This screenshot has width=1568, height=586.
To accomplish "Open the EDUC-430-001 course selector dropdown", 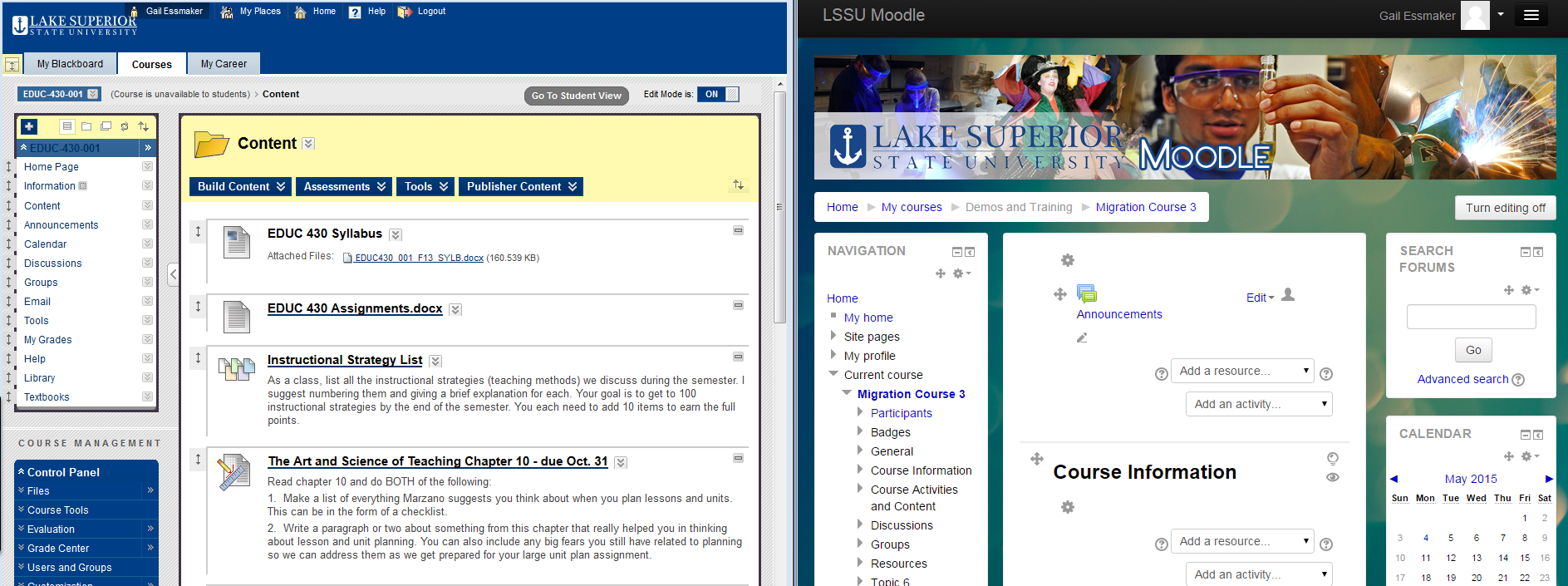I will pos(93,94).
